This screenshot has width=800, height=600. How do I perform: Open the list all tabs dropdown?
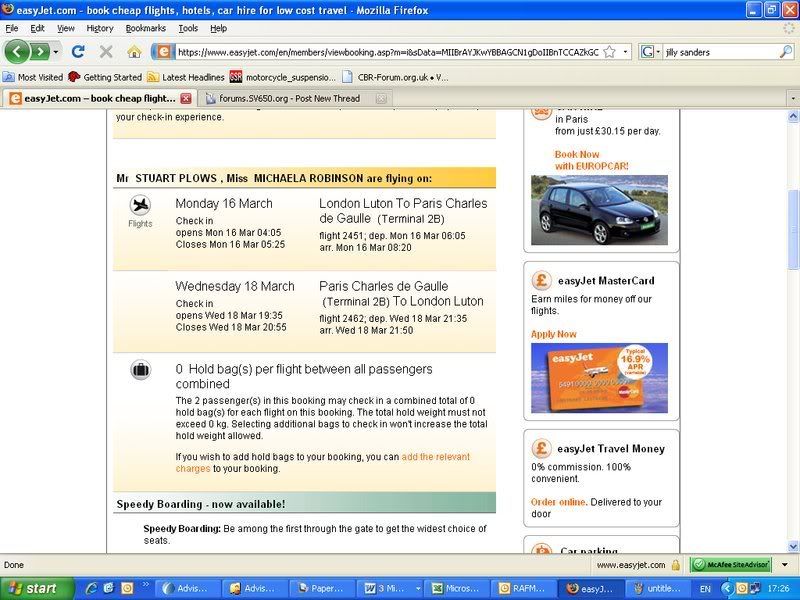click(792, 98)
